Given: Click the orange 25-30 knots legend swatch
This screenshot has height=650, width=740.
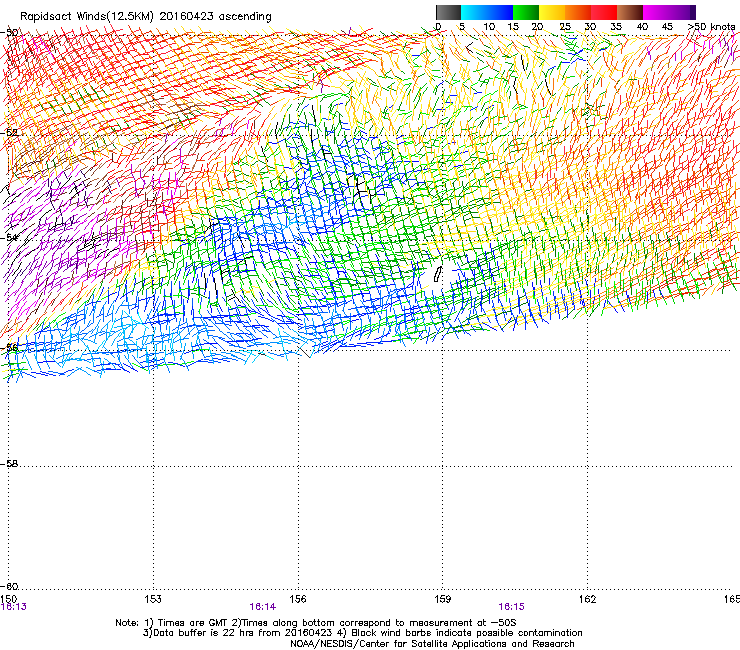Looking at the screenshot, I should 578,12.
